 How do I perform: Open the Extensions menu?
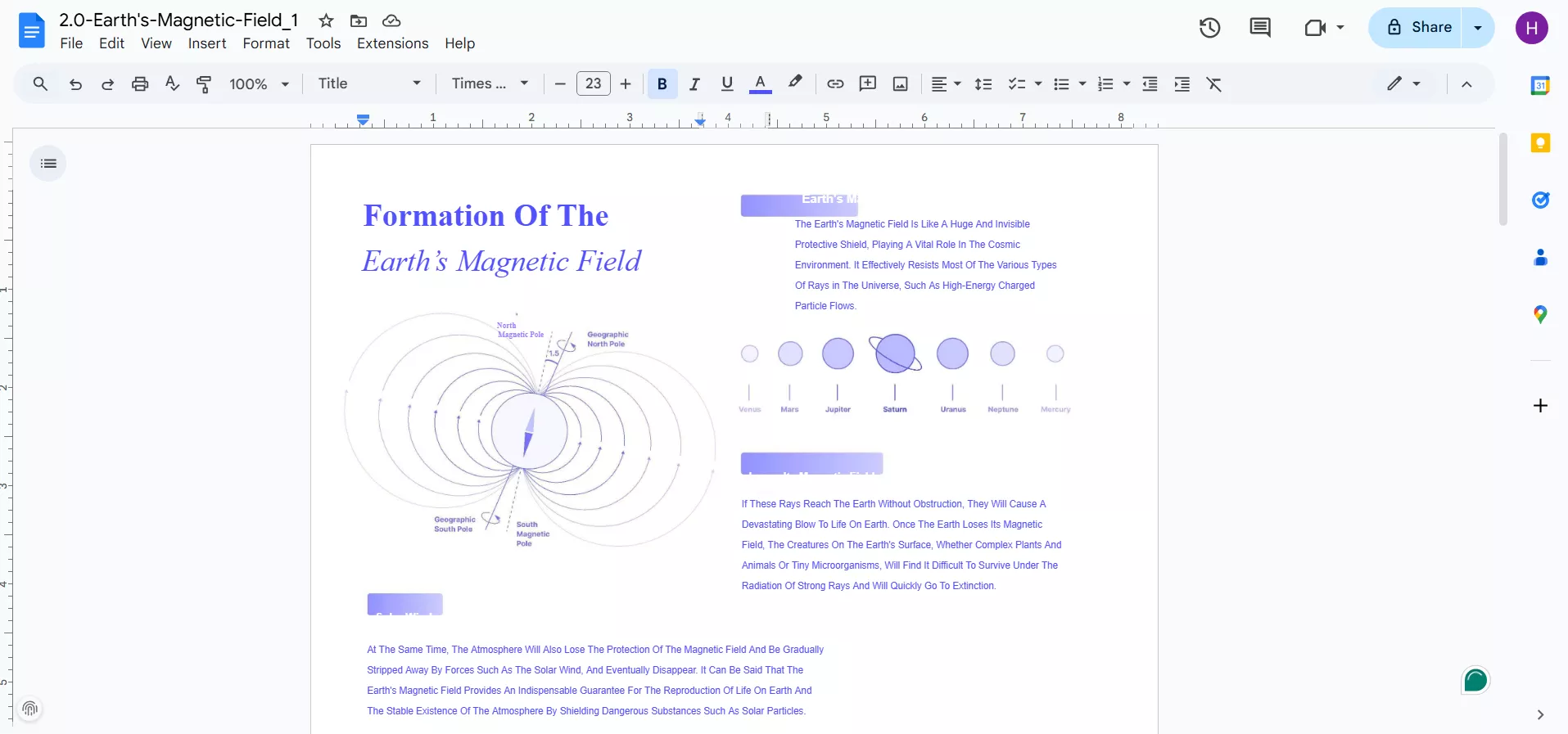392,43
